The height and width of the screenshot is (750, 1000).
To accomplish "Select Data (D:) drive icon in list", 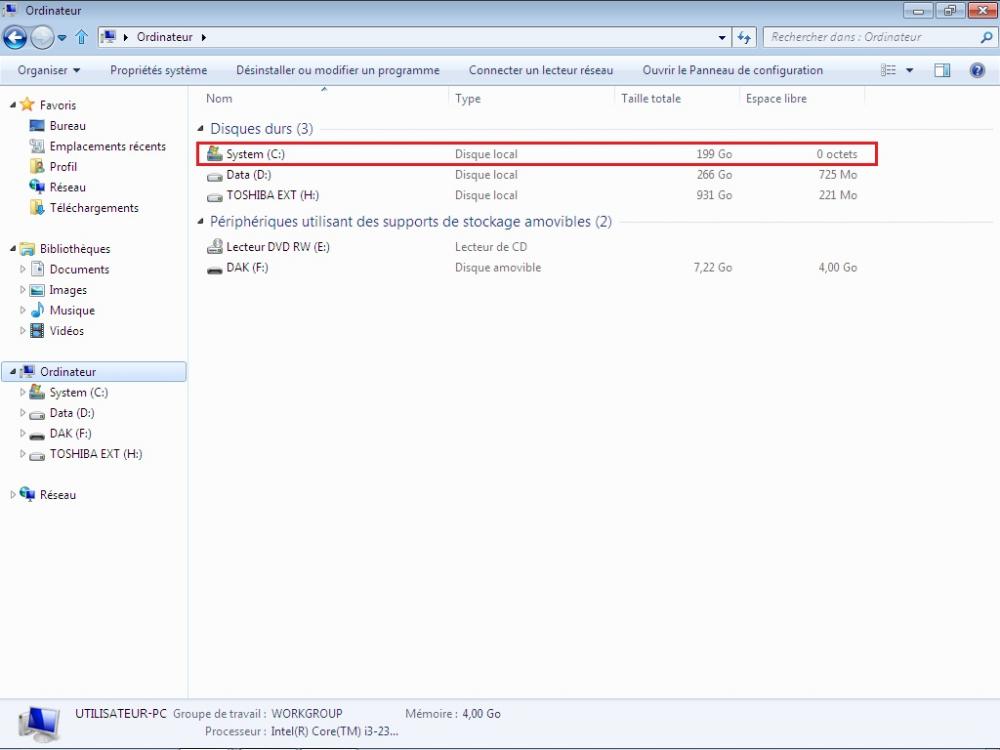I will coord(215,175).
